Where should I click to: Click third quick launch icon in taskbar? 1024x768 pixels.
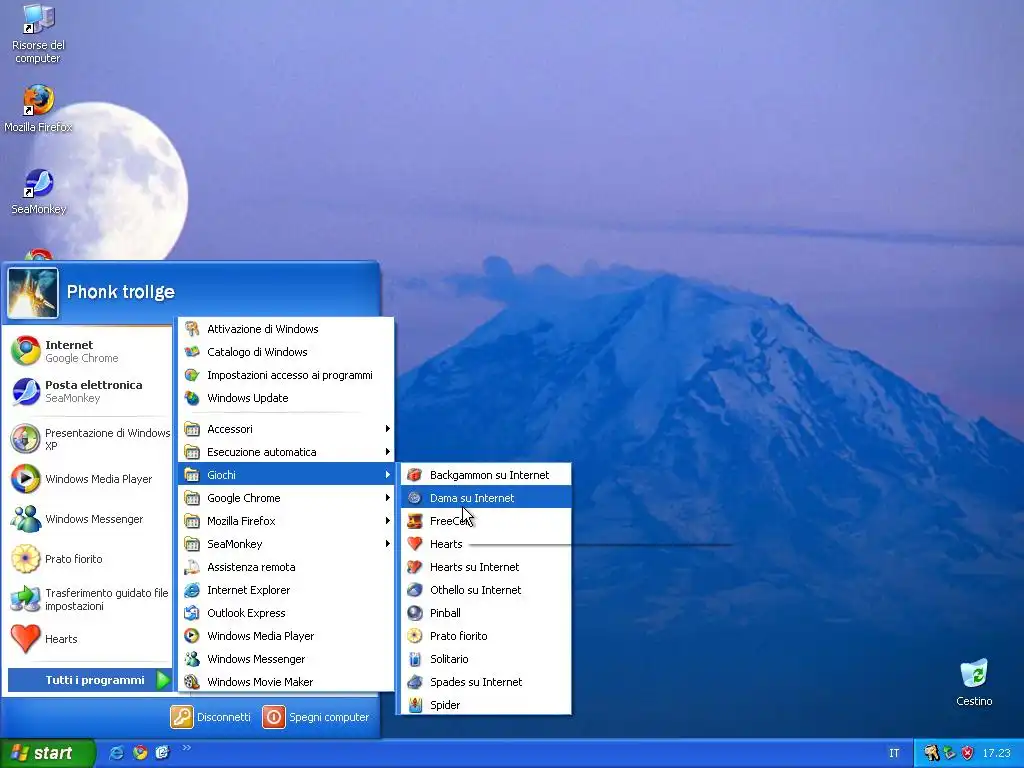pos(163,752)
